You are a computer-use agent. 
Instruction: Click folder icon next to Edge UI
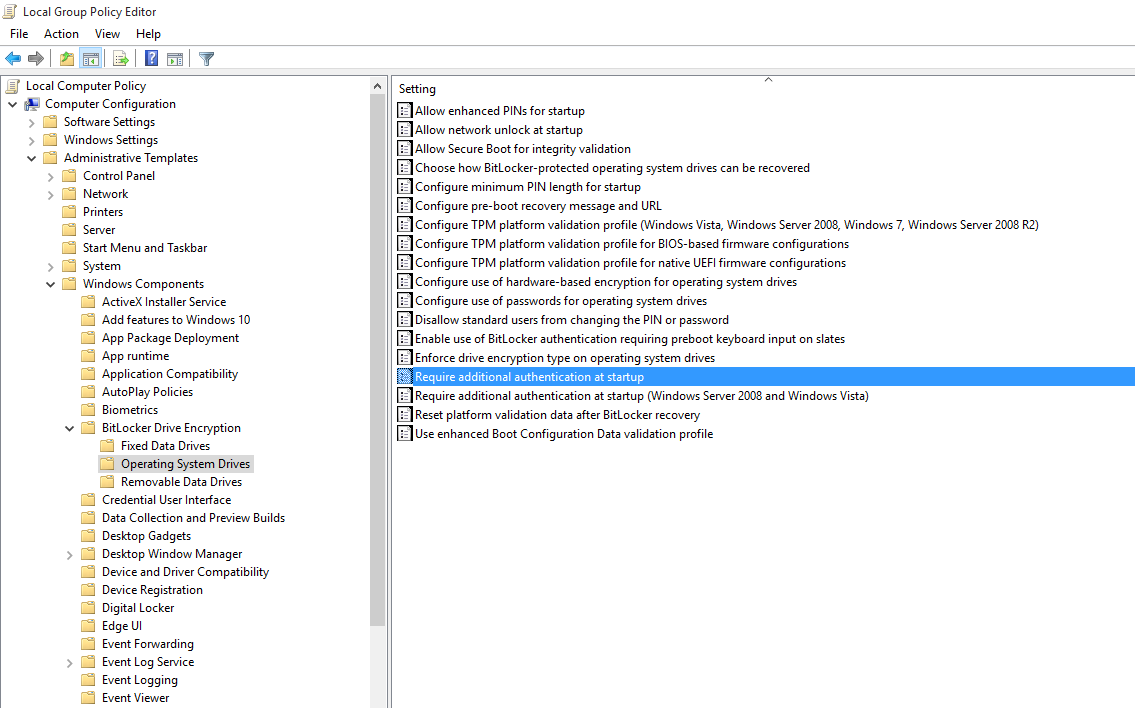point(88,626)
